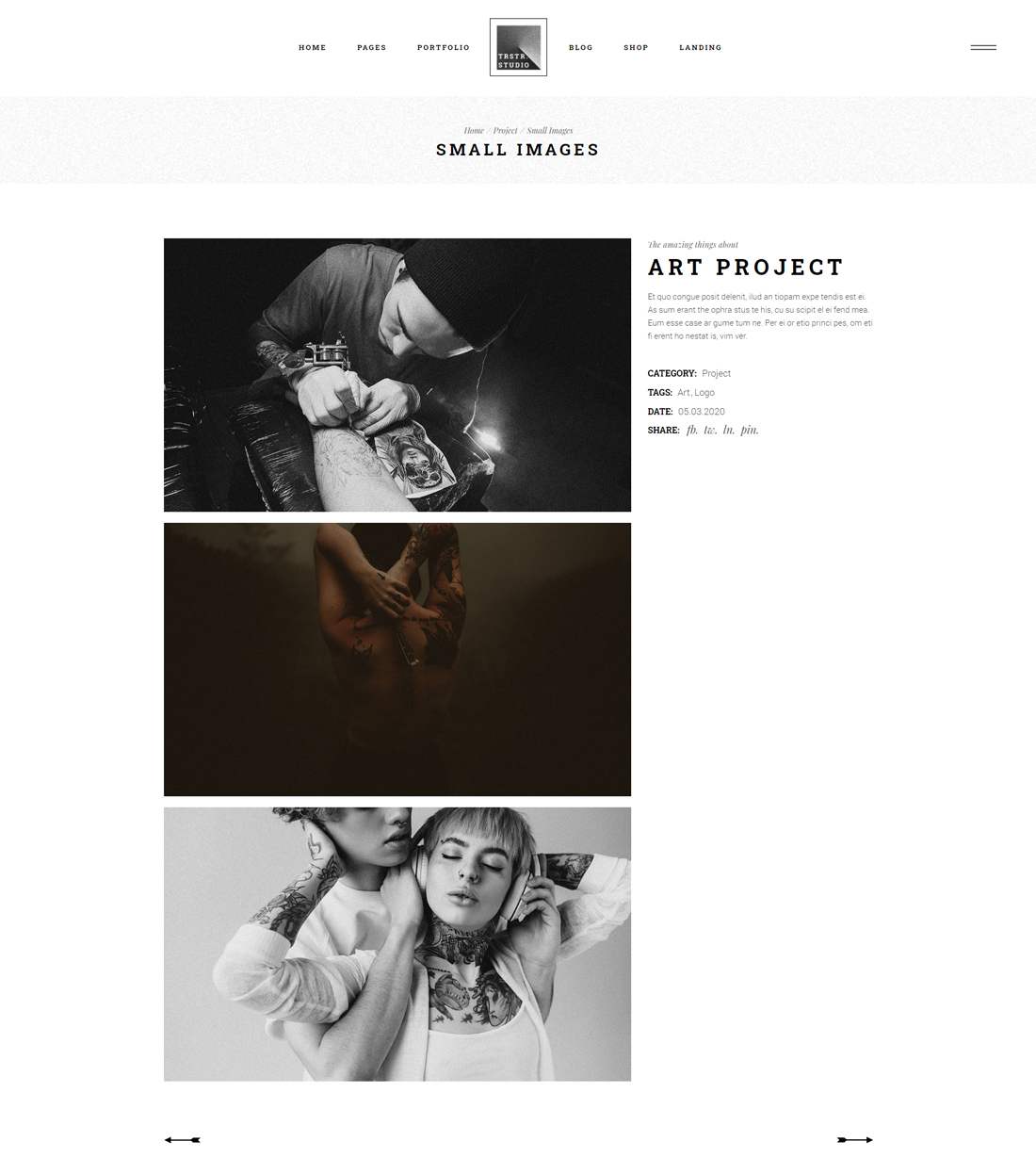This screenshot has width=1036, height=1174.
Task: Click the Logo tag link
Action: (704, 393)
